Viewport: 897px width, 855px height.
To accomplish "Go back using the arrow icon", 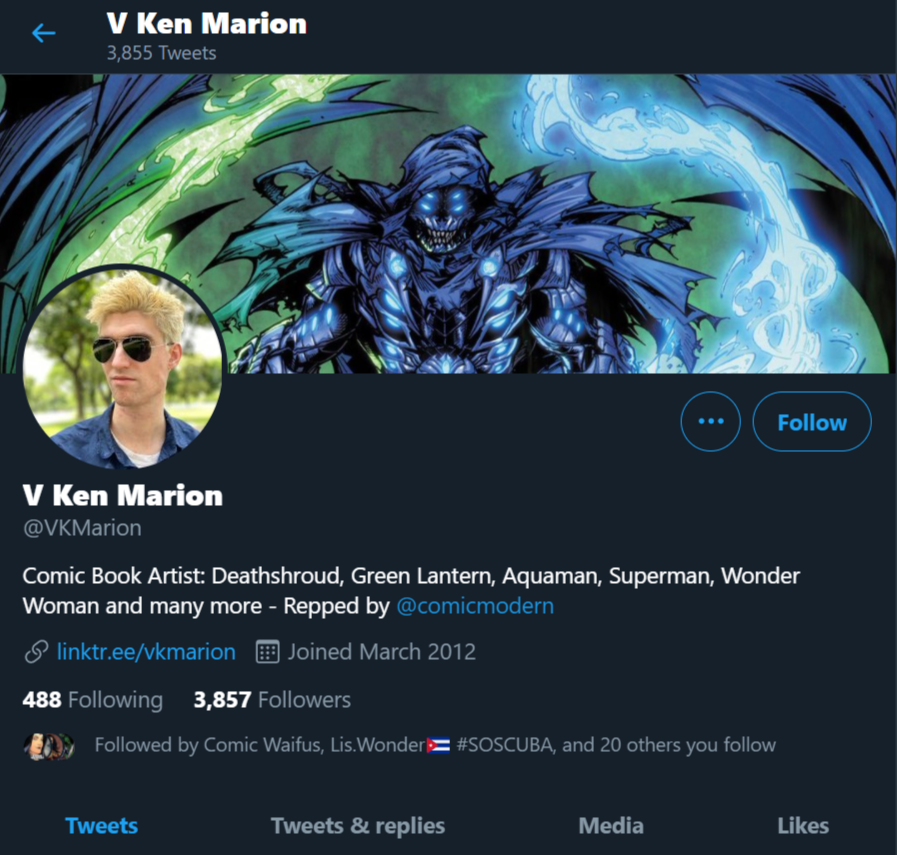I will (43, 33).
